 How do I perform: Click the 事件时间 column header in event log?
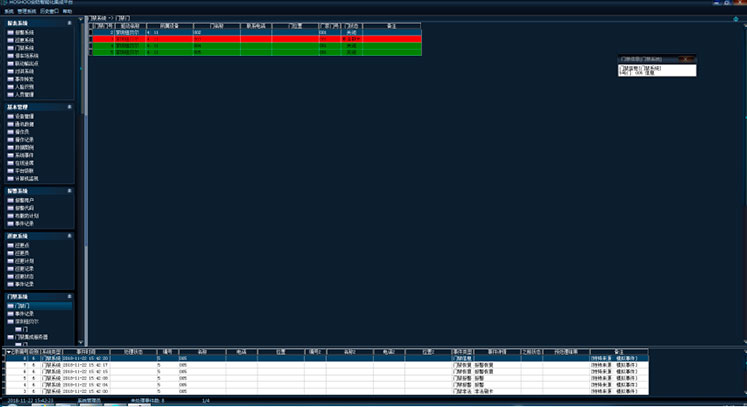pyautogui.click(x=84, y=352)
